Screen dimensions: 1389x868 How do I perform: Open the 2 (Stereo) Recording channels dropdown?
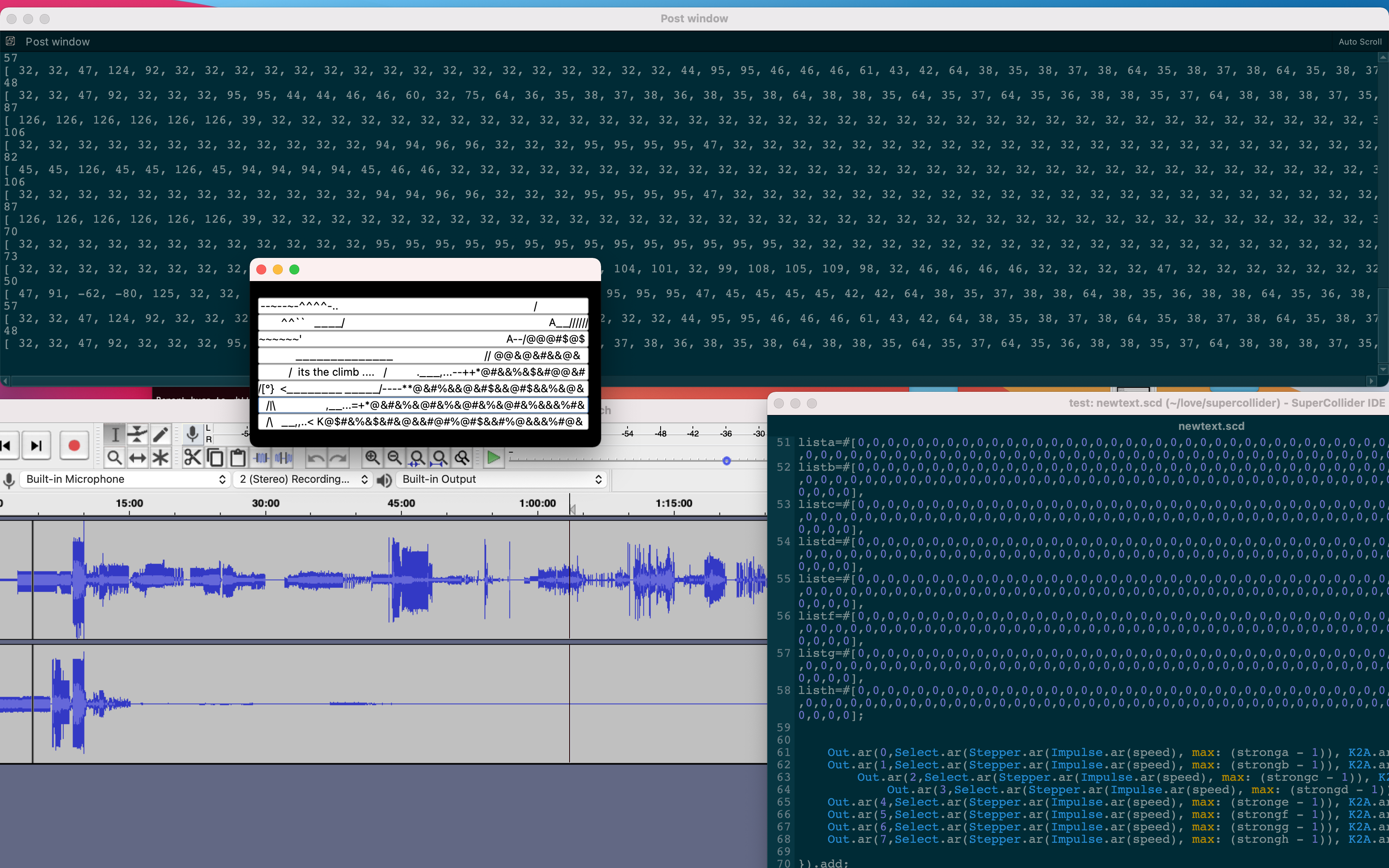303,479
